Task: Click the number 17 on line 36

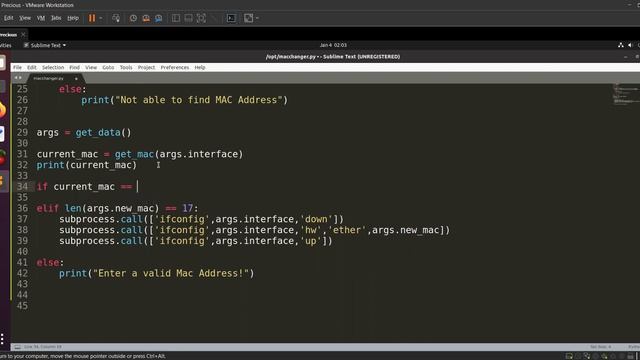Action: tap(187, 208)
